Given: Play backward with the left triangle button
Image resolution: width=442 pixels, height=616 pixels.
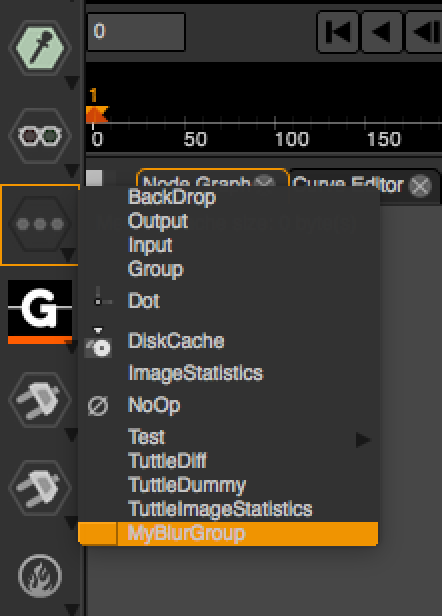Looking at the screenshot, I should click(x=381, y=32).
